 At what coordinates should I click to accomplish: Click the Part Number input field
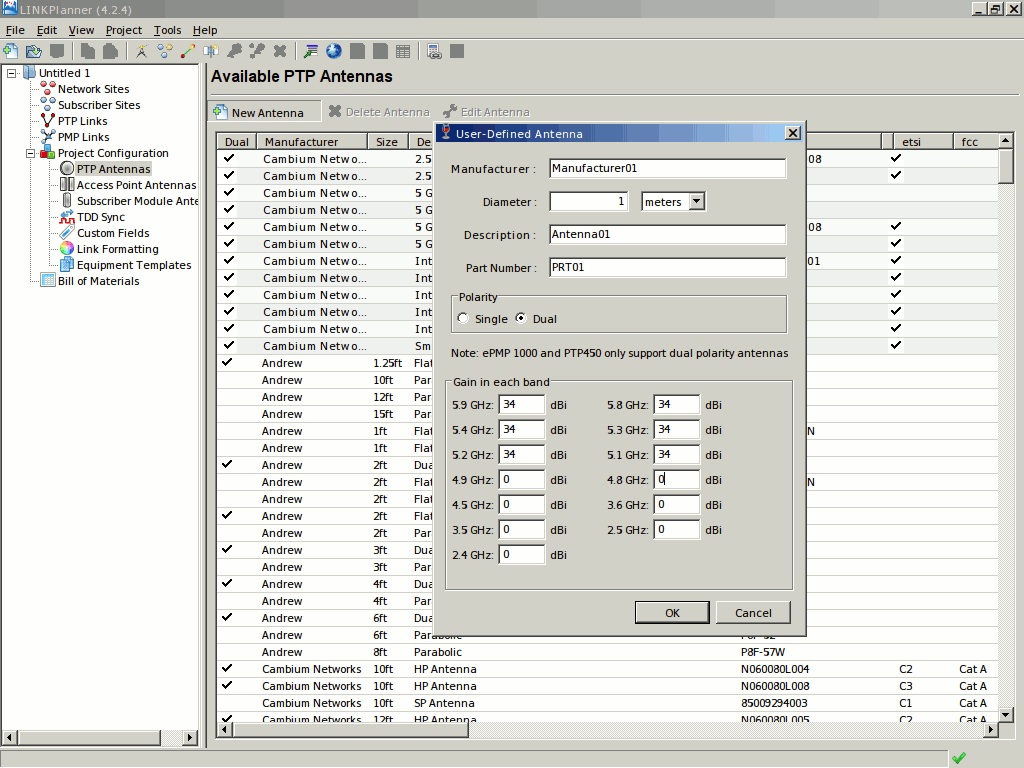[x=667, y=268]
